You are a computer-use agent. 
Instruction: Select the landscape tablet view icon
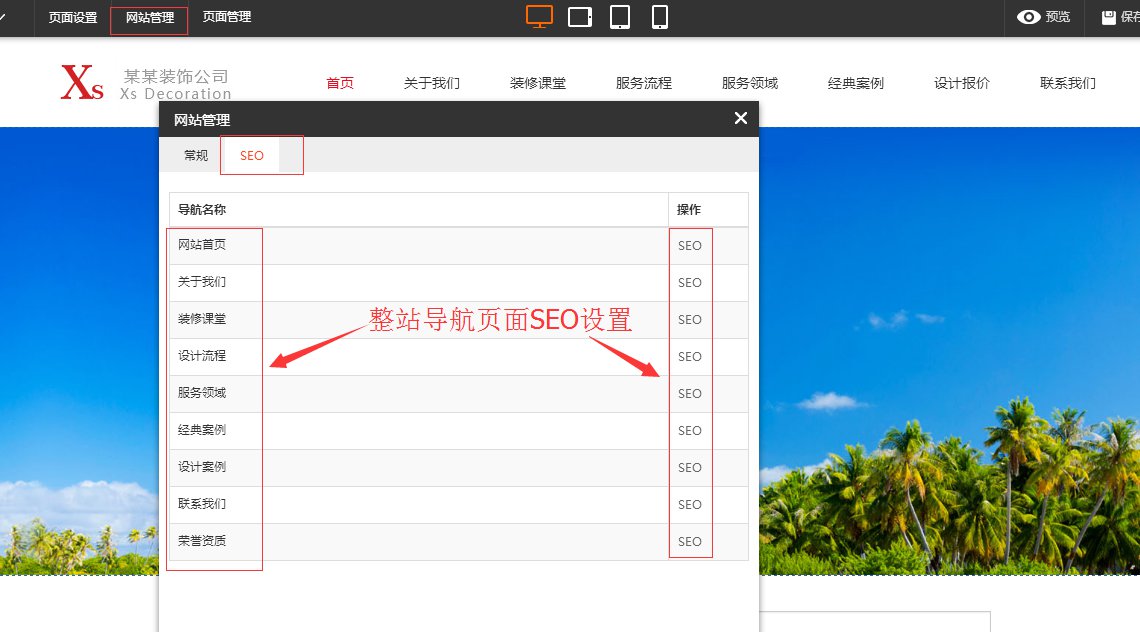(x=580, y=17)
